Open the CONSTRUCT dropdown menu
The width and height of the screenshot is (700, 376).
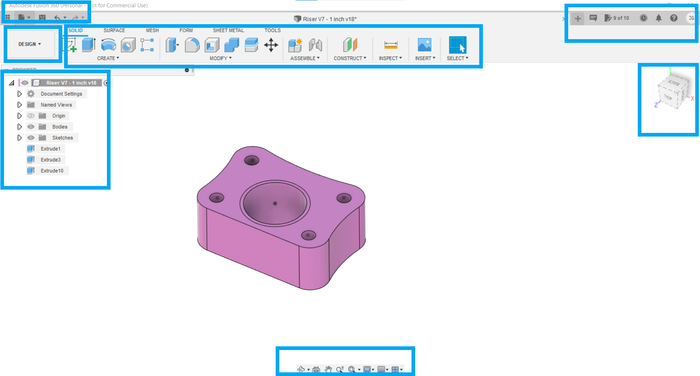point(350,58)
